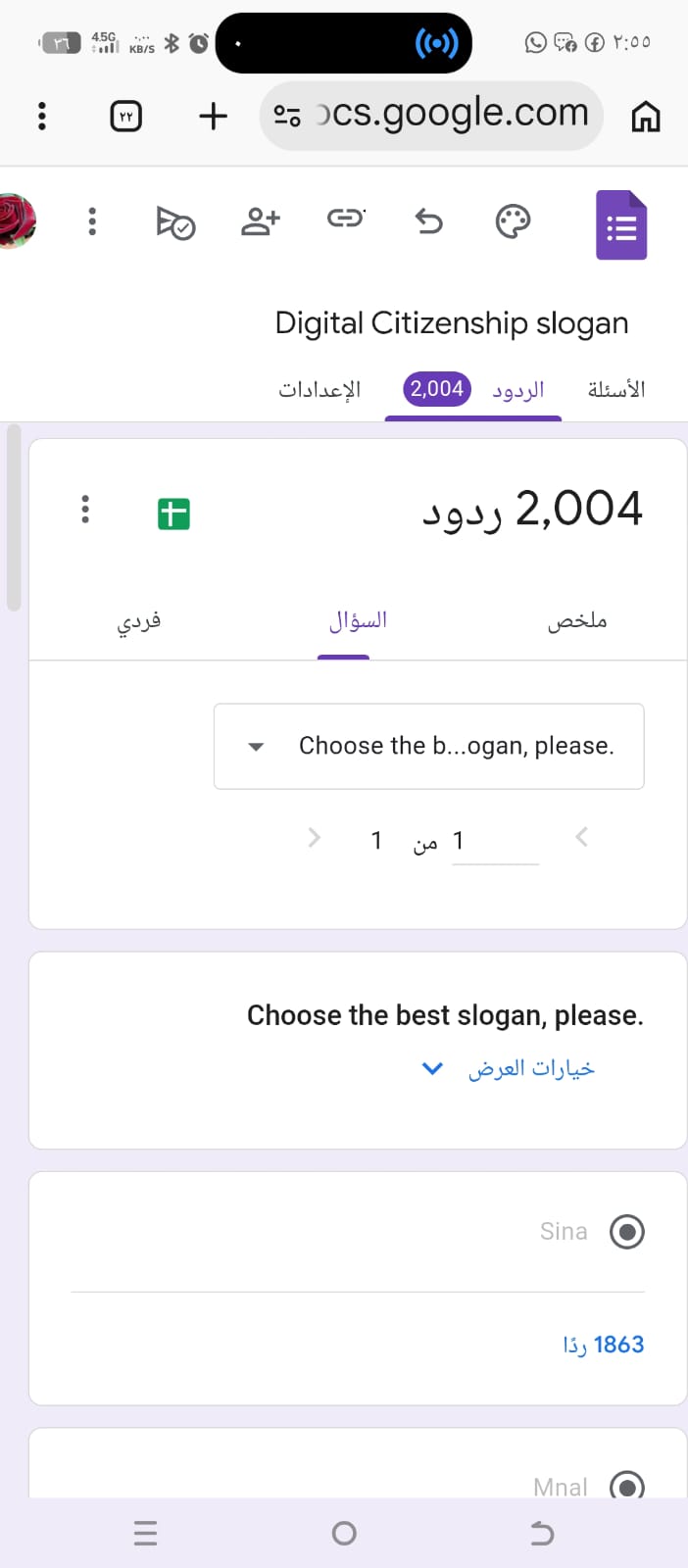Go to the next question arrow
The width and height of the screenshot is (688, 1568).
tap(315, 838)
